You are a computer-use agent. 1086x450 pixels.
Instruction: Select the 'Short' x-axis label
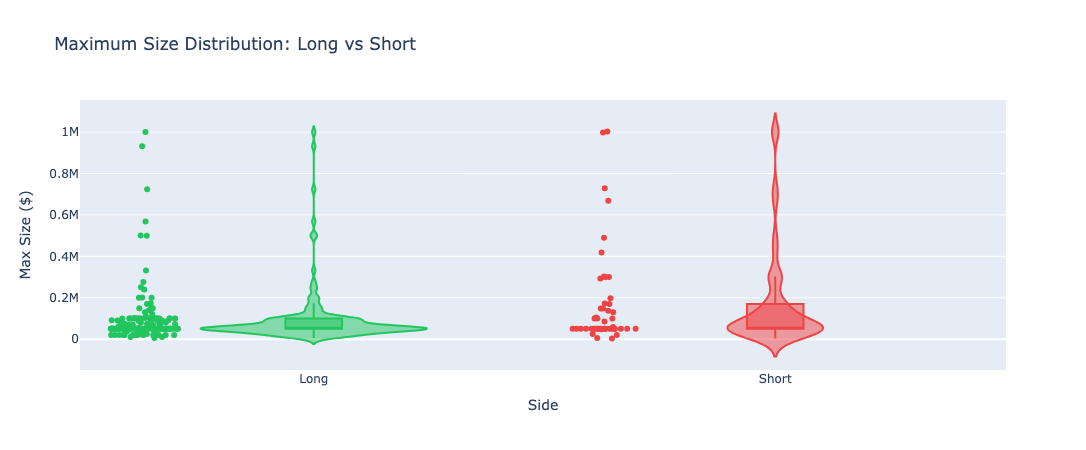pos(775,379)
